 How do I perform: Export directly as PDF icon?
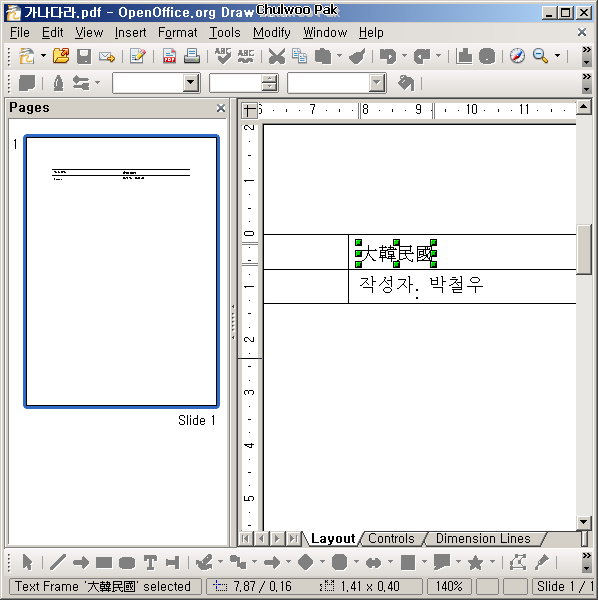click(169, 56)
